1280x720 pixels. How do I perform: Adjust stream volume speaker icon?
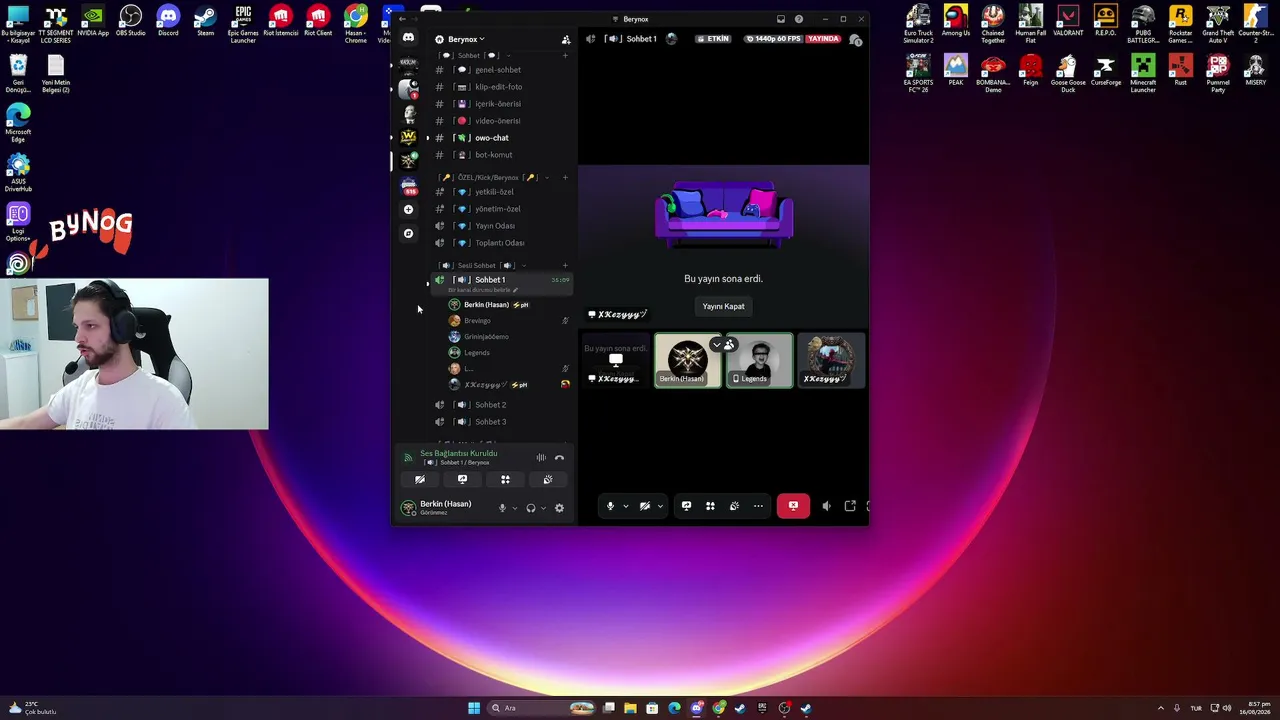[x=826, y=506]
